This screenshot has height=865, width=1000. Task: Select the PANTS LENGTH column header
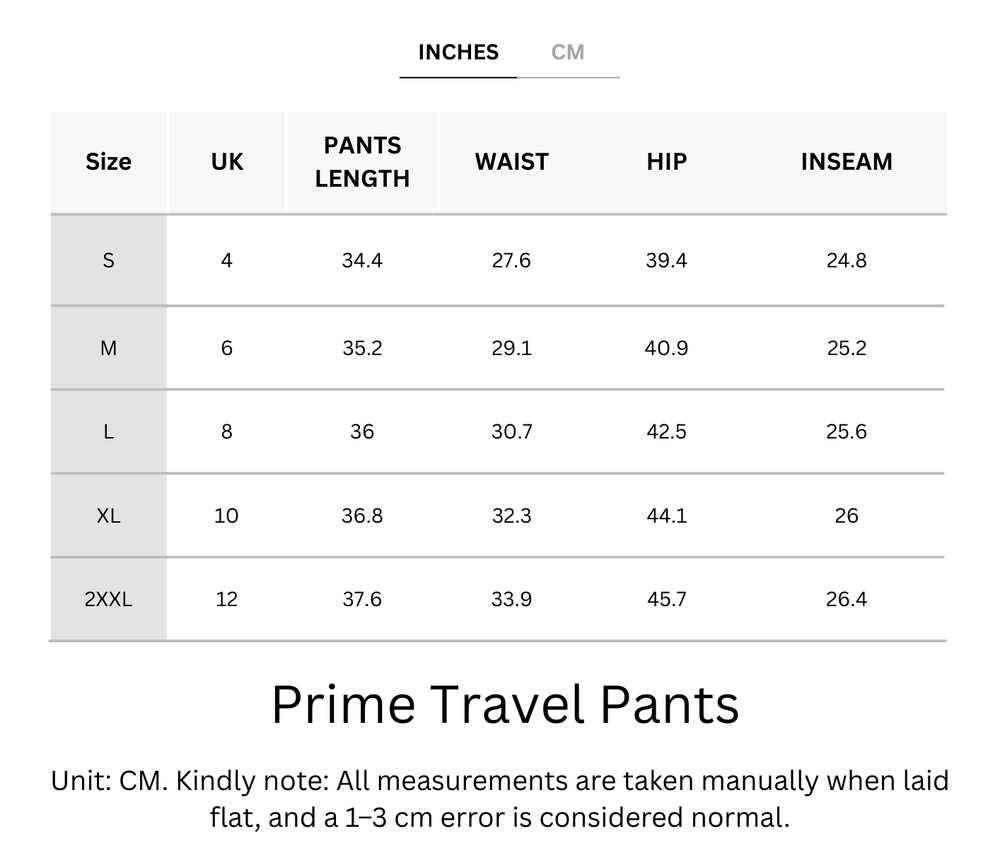point(362,162)
